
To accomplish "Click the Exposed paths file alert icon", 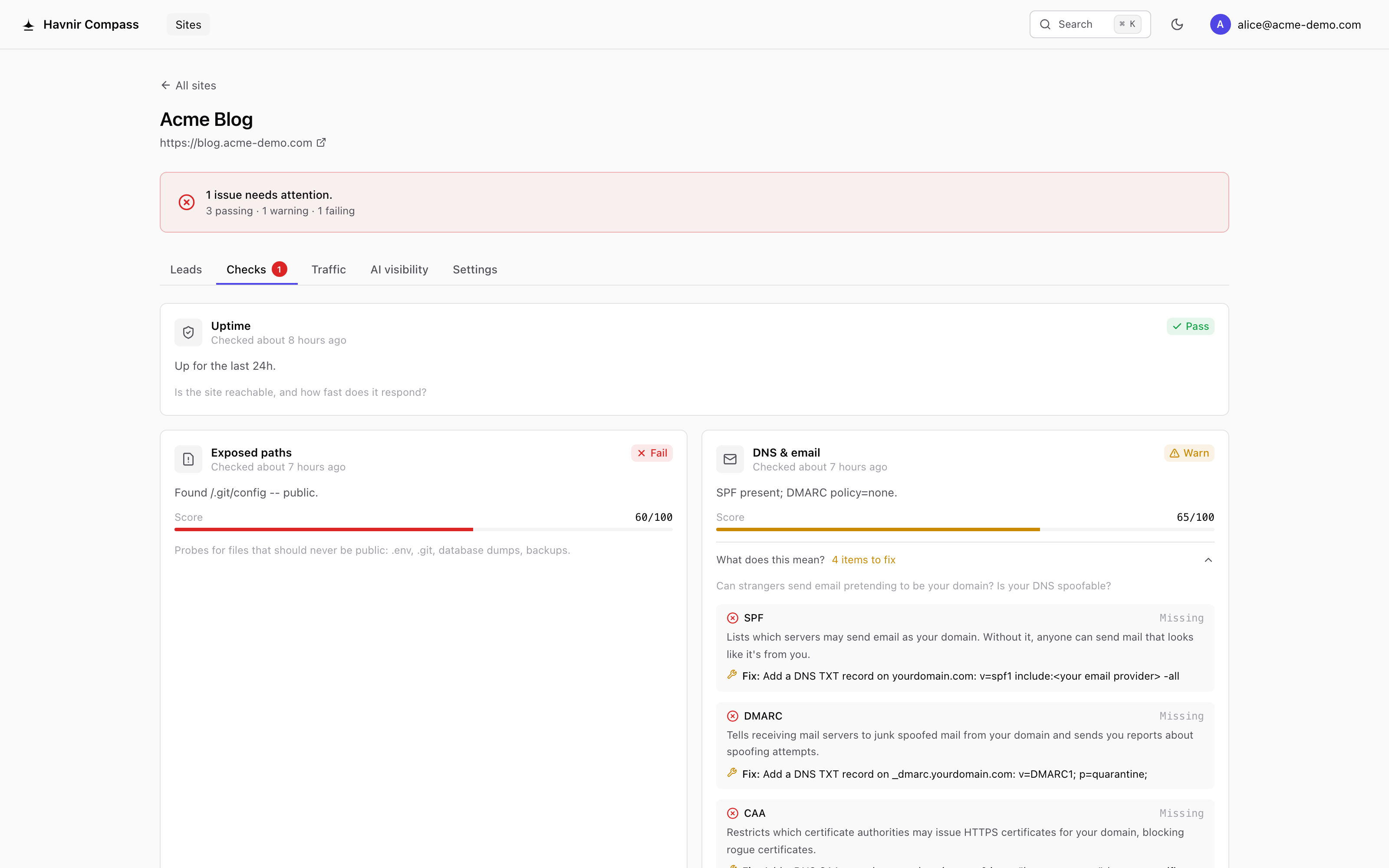I will (188, 459).
